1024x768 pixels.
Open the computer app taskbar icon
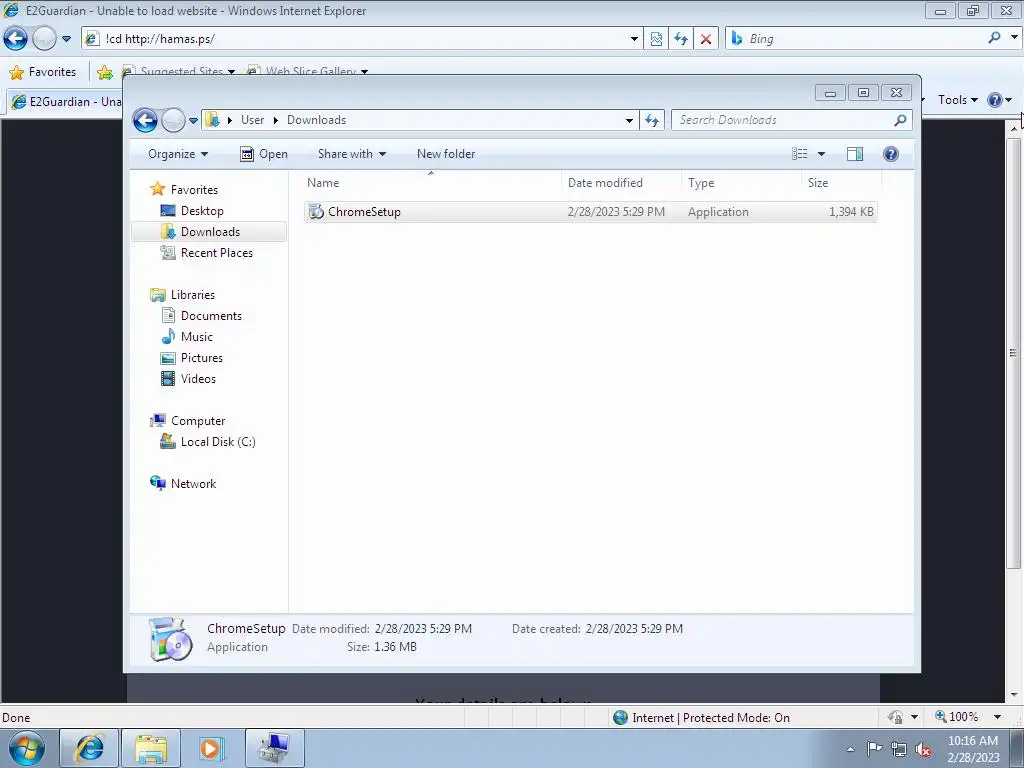pos(274,748)
